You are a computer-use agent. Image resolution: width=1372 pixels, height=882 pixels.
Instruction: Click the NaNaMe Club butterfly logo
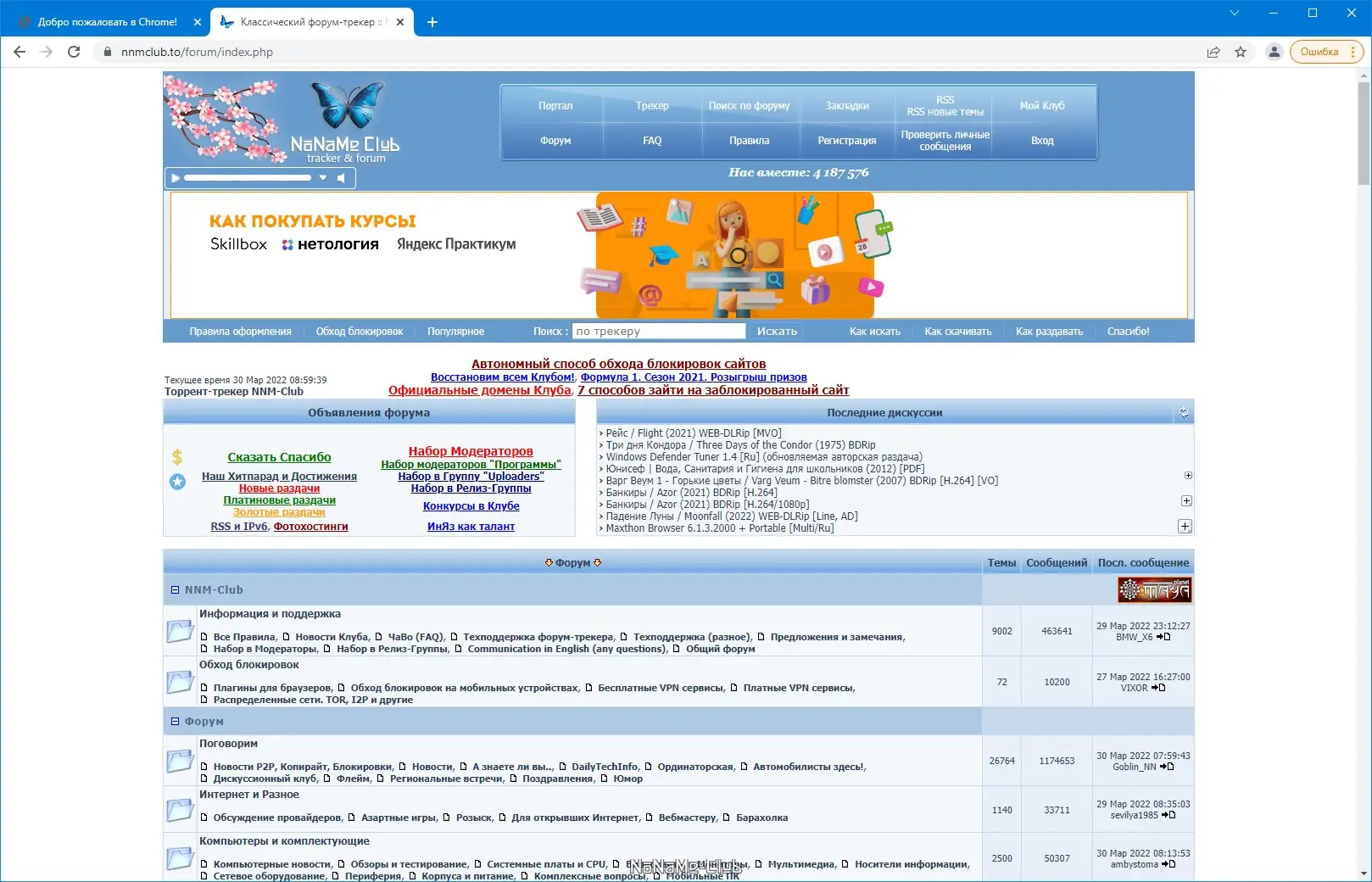pos(345,122)
